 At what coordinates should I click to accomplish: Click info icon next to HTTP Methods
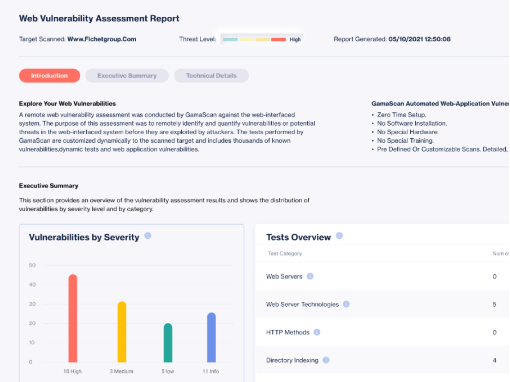(x=317, y=332)
